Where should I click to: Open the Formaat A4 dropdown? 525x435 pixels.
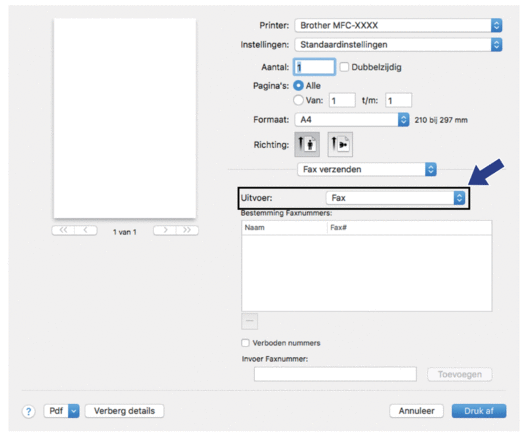point(352,120)
